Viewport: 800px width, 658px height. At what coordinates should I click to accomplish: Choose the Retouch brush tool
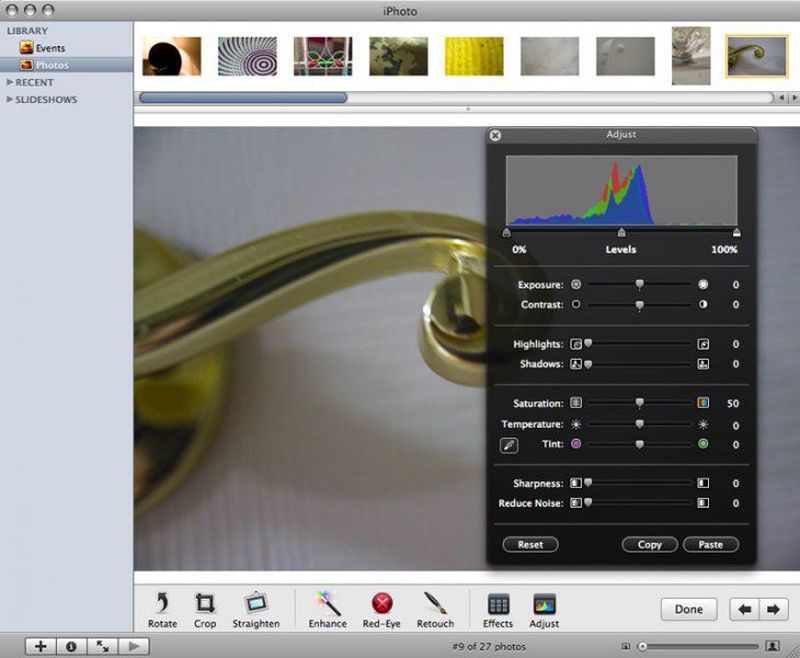(435, 604)
